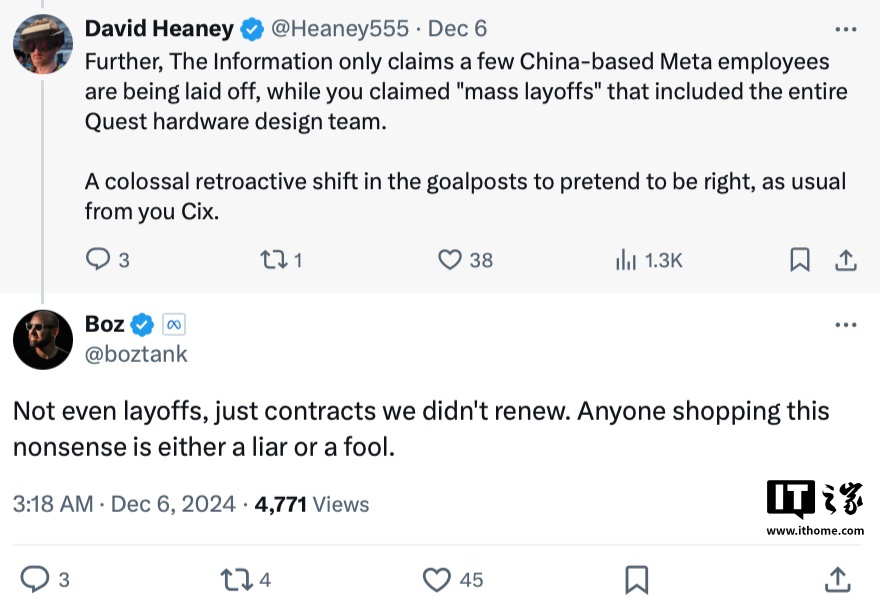Open the 3:18 AM Dec 6, 2024 timestamp
Viewport: 880px width, 610px height.
[124, 504]
